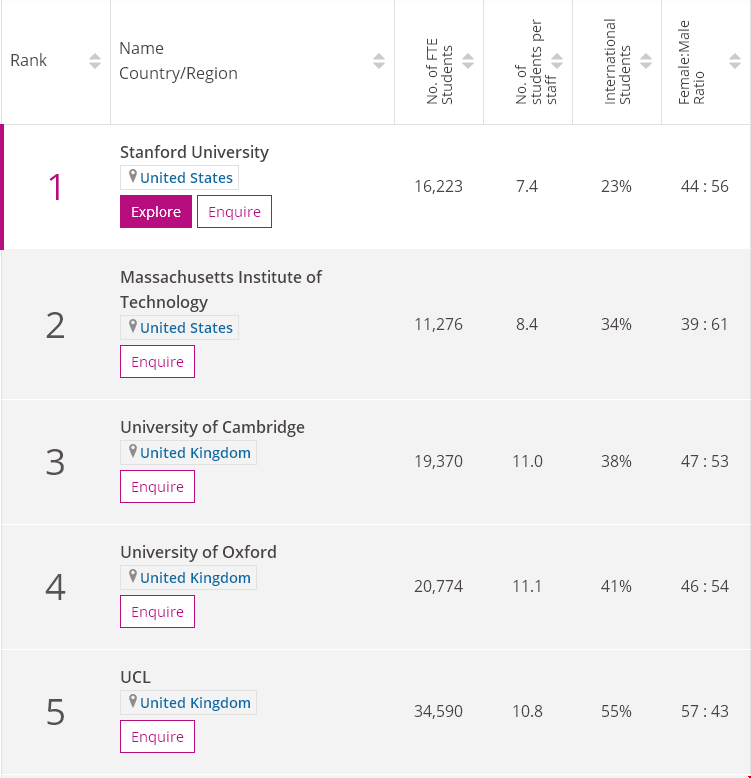The width and height of the screenshot is (751, 778).
Task: Follow the UCL university name link
Action: pyautogui.click(x=135, y=677)
